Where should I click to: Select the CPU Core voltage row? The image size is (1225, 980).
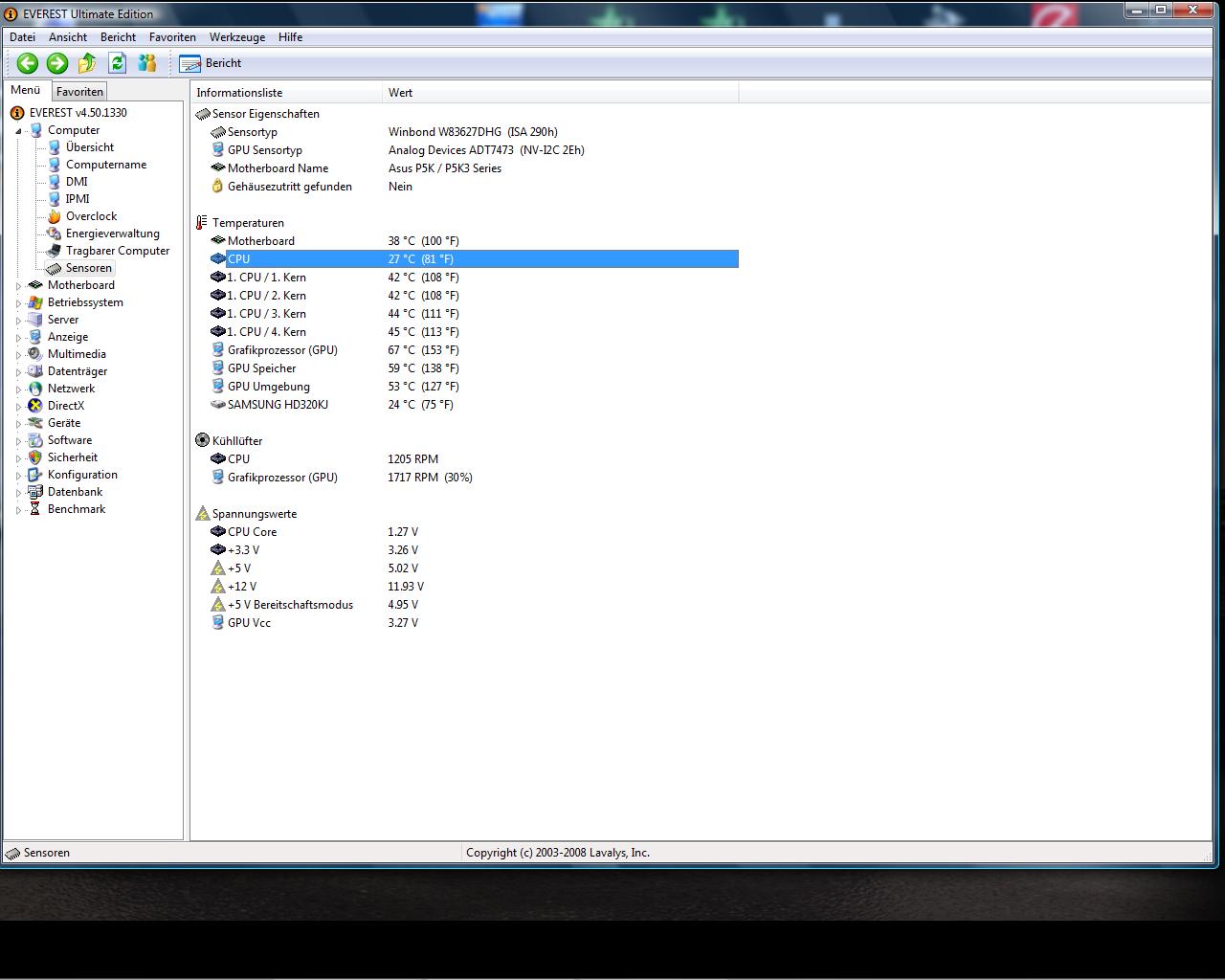point(474,532)
